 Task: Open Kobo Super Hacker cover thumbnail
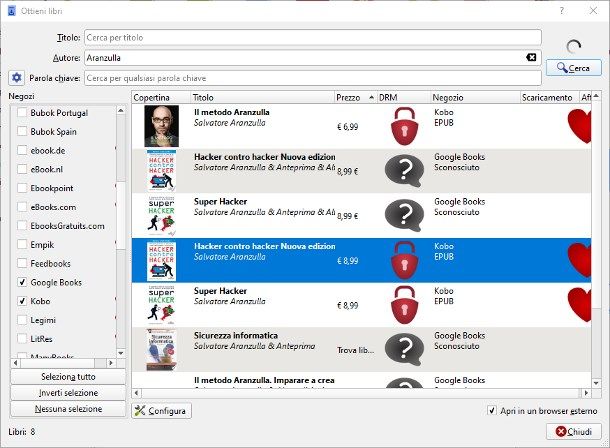[x=161, y=305]
